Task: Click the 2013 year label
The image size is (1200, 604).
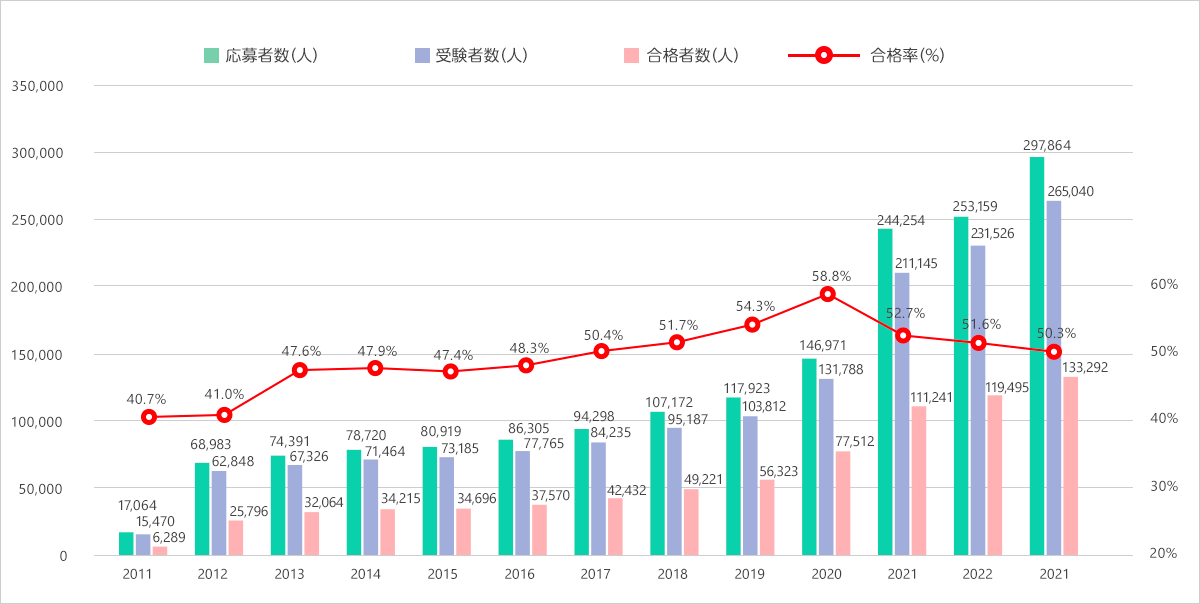Action: pos(289,575)
